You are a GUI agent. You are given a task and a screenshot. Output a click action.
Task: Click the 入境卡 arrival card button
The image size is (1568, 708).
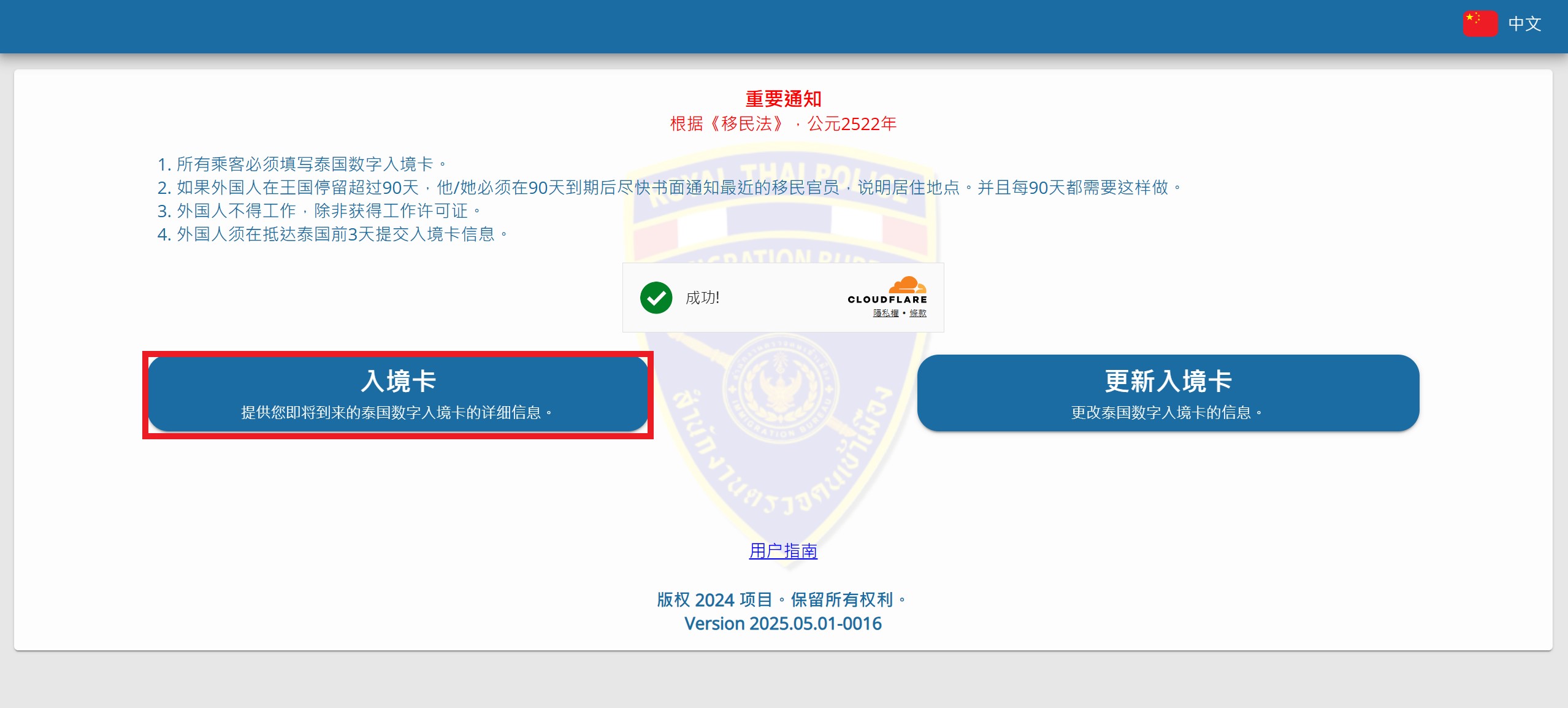click(398, 394)
